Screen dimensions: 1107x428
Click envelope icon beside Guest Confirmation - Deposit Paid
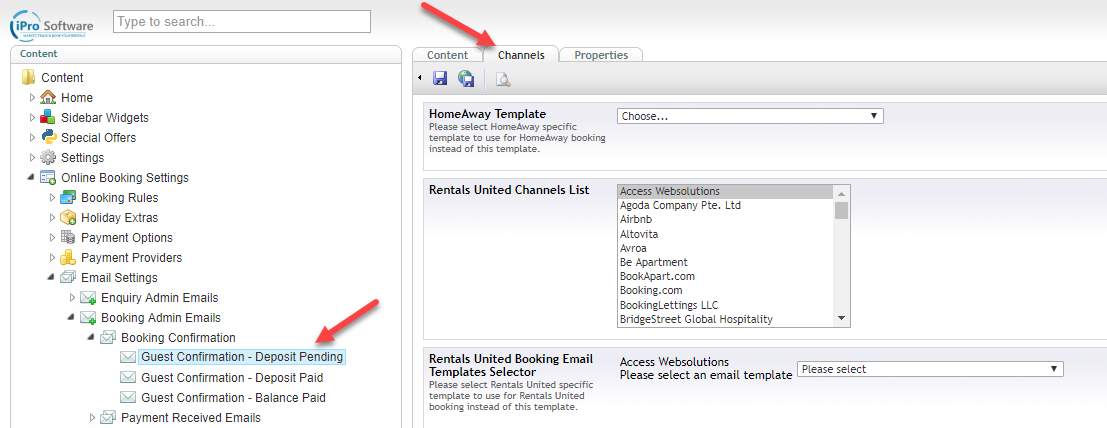127,377
